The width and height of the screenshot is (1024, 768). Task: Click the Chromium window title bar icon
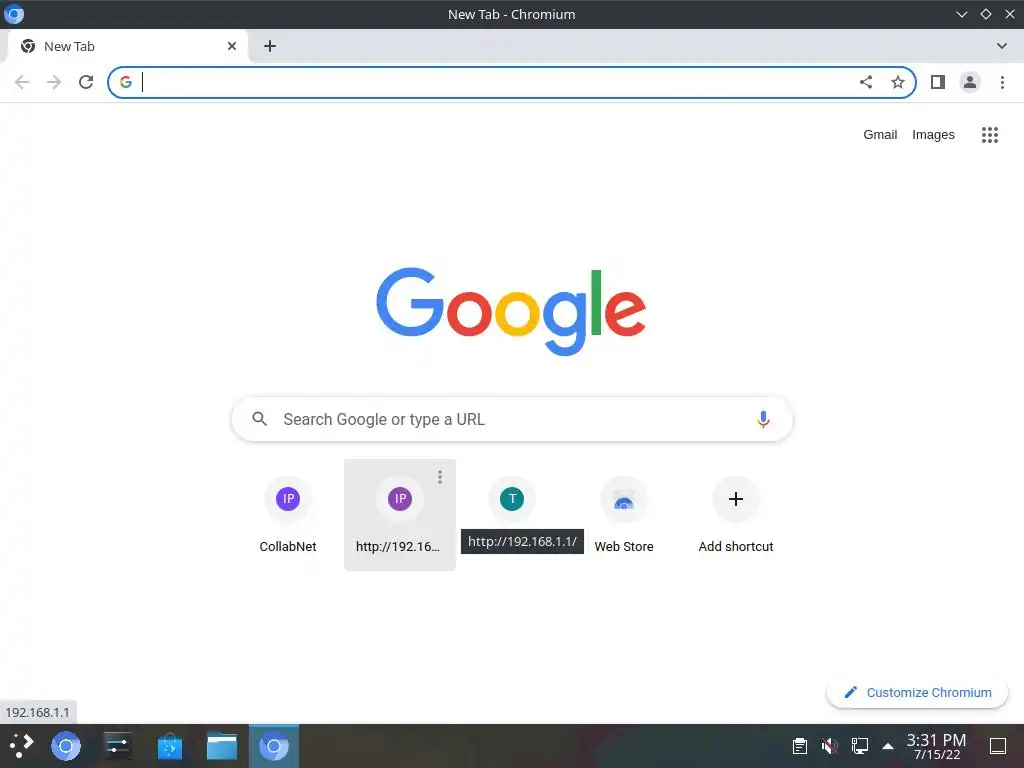pos(14,14)
